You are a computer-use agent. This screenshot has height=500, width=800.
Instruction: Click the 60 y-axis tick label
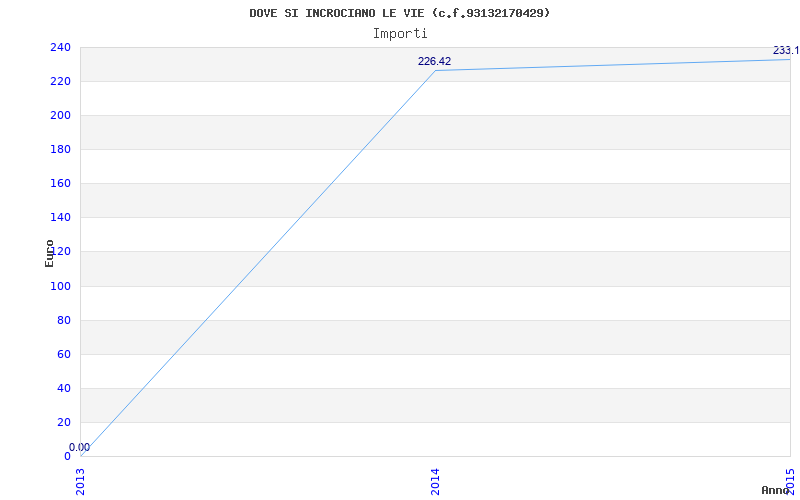(x=64, y=355)
